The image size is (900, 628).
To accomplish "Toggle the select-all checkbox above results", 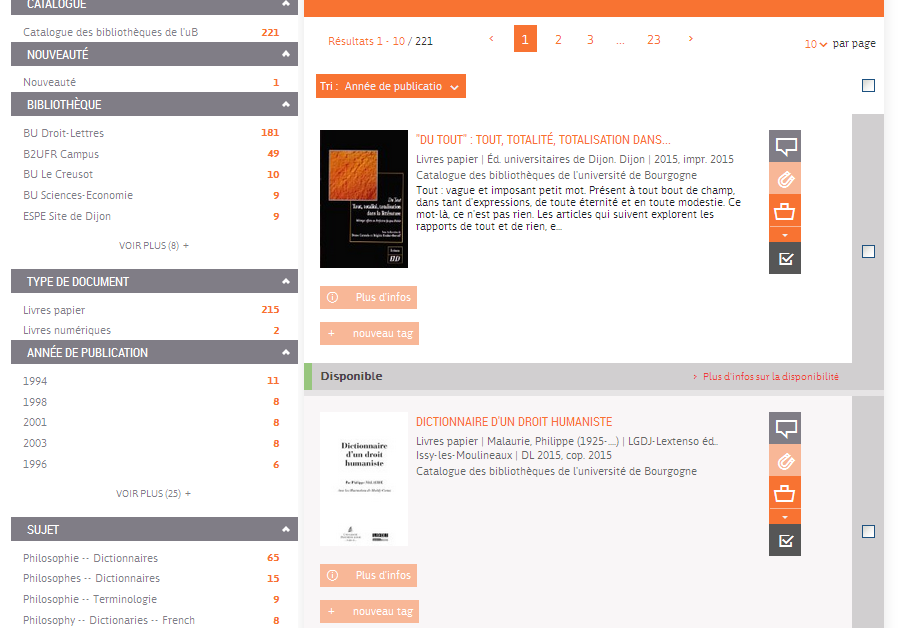I will 868,86.
